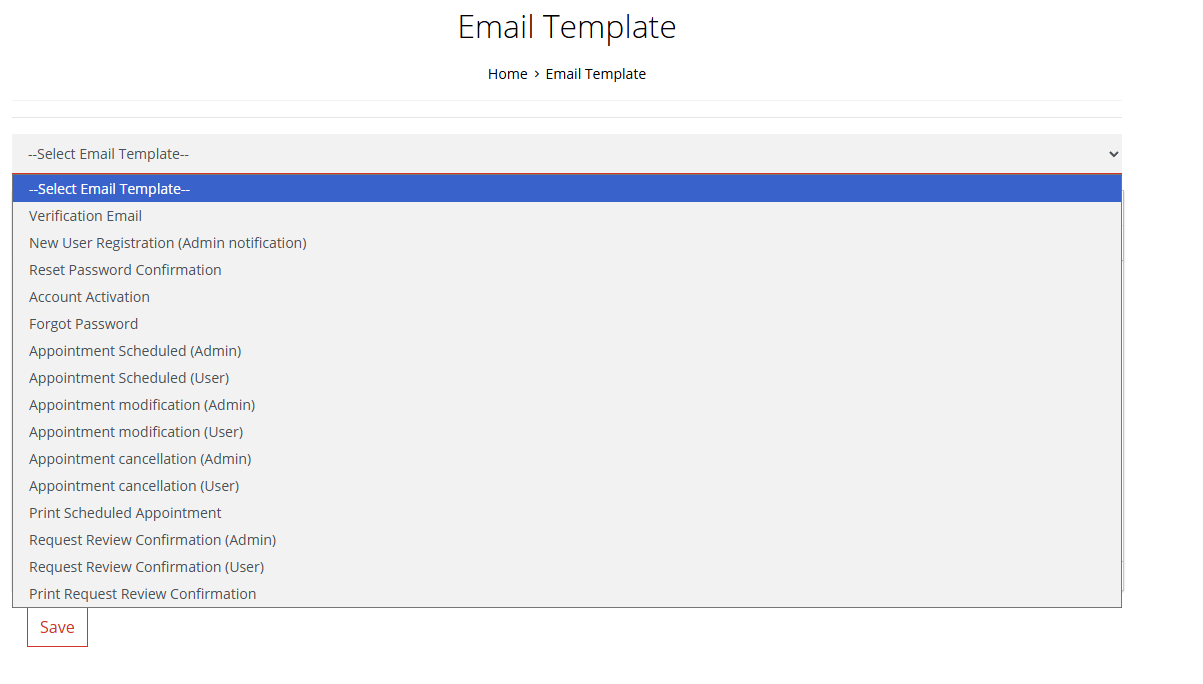Choose Appointment modification (Admin) template
1203x684 pixels.
[142, 404]
